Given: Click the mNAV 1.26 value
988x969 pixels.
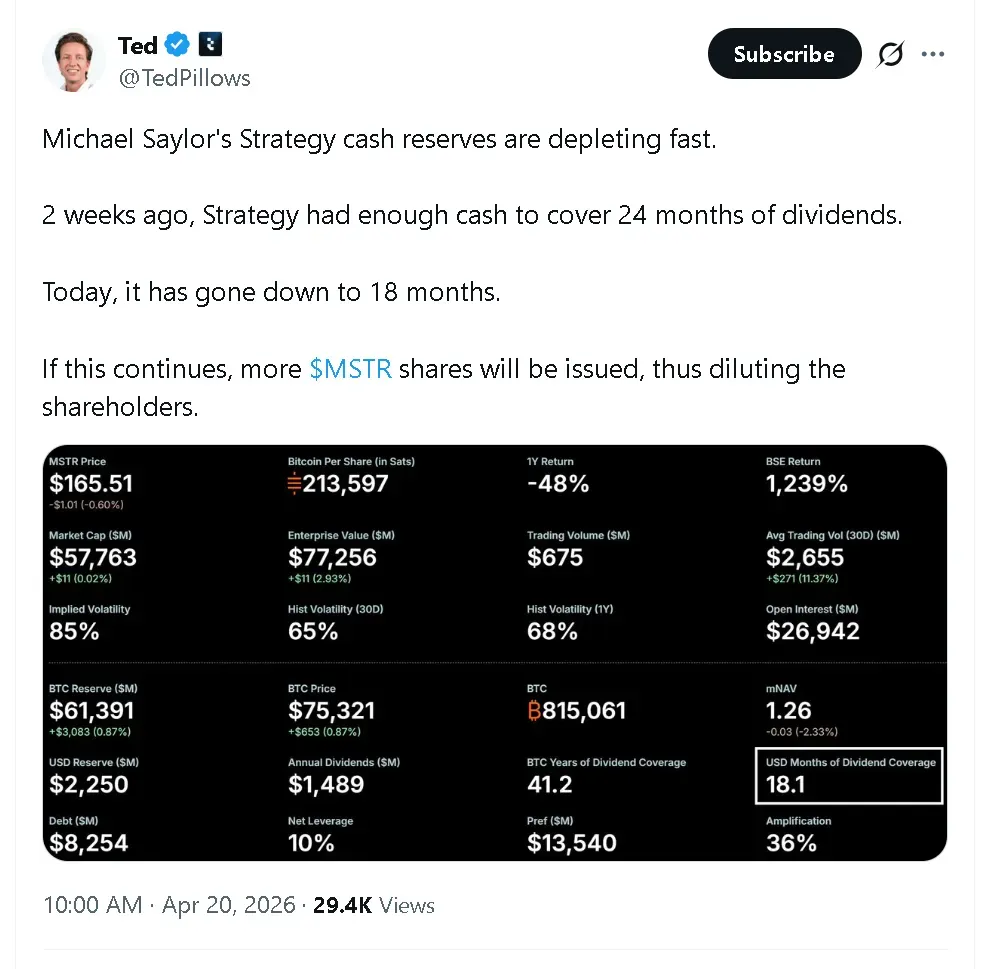Looking at the screenshot, I should click(x=789, y=711).
